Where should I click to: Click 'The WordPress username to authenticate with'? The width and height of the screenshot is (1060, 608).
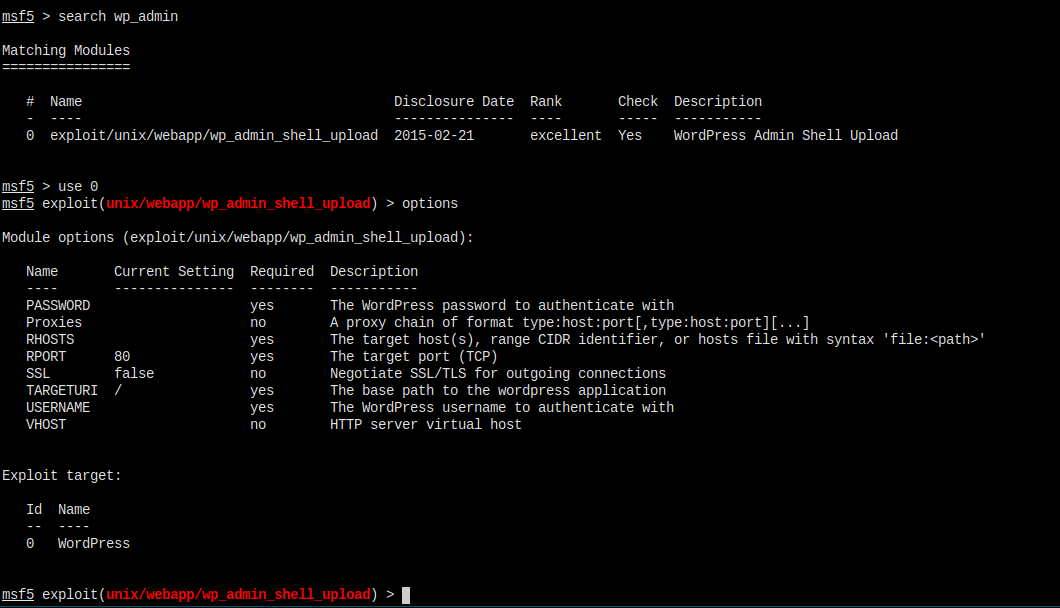coord(502,407)
